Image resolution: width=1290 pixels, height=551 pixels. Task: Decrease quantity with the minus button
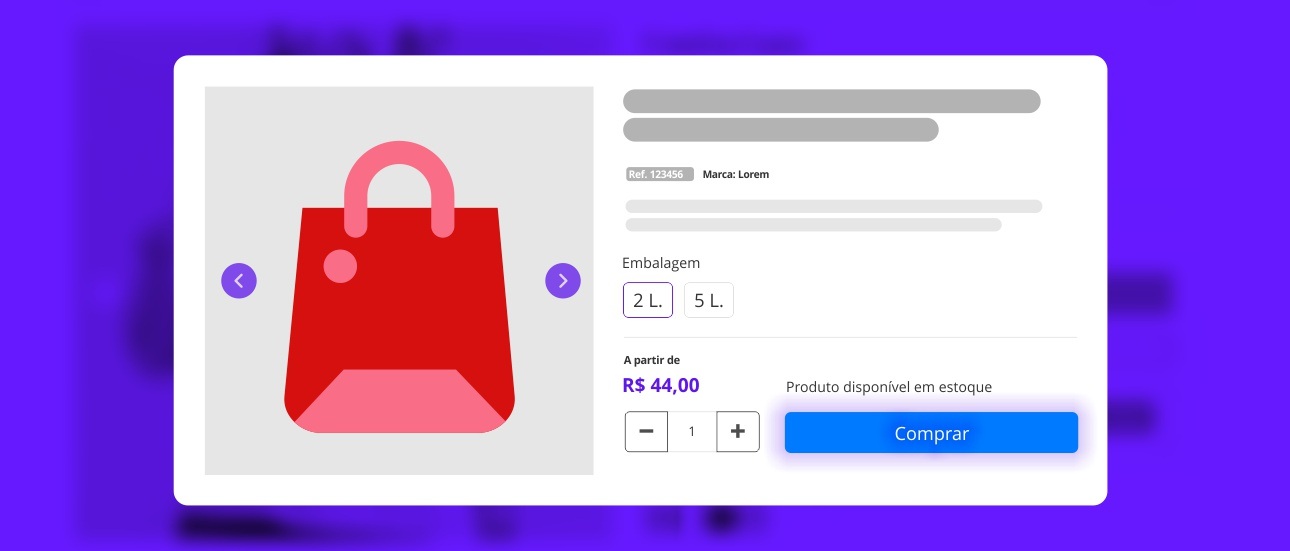646,432
